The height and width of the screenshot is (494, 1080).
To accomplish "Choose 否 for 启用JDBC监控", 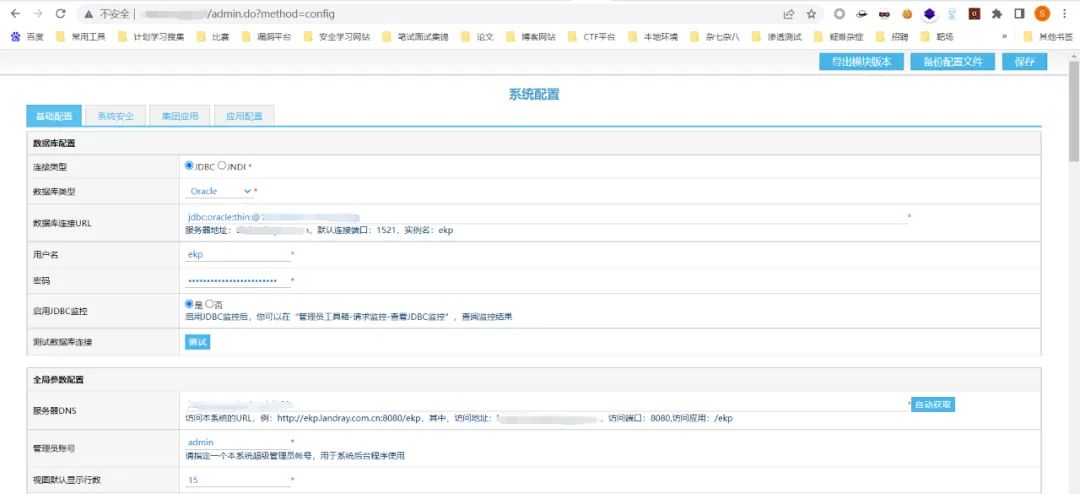I will (209, 304).
